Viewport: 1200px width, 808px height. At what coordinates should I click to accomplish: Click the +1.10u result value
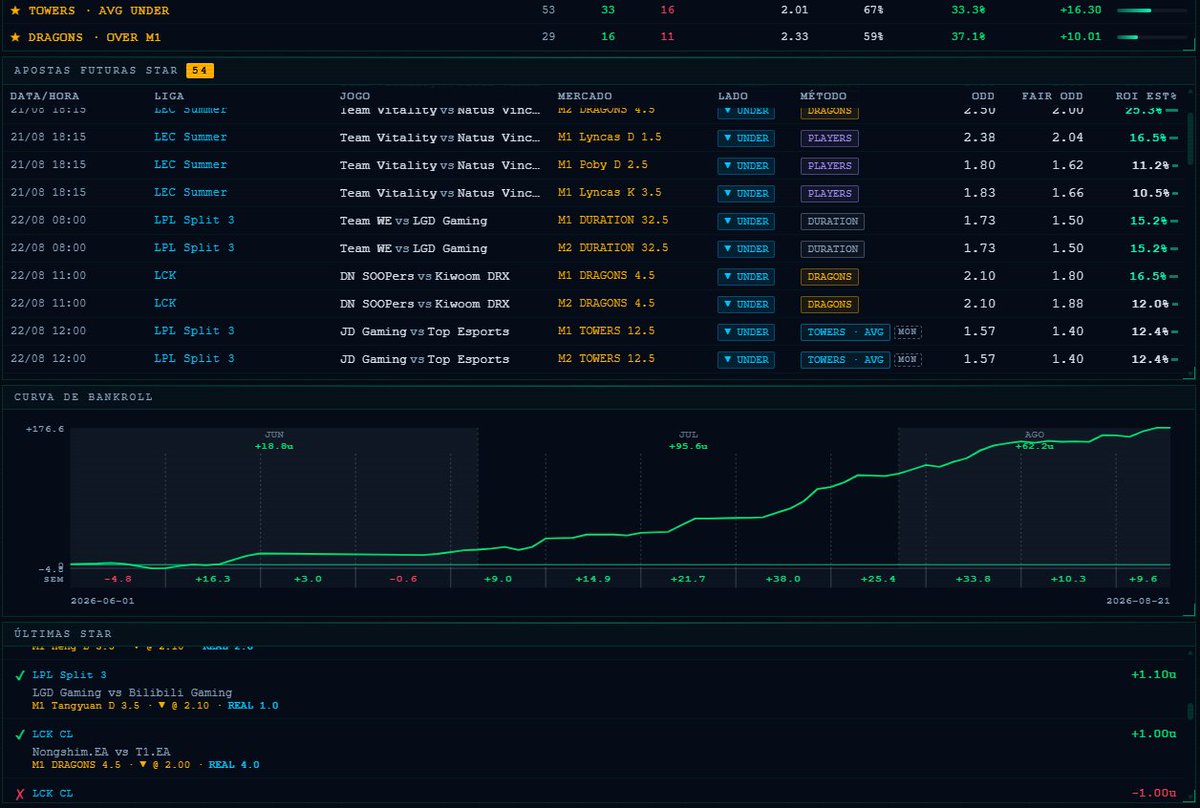[1153, 675]
